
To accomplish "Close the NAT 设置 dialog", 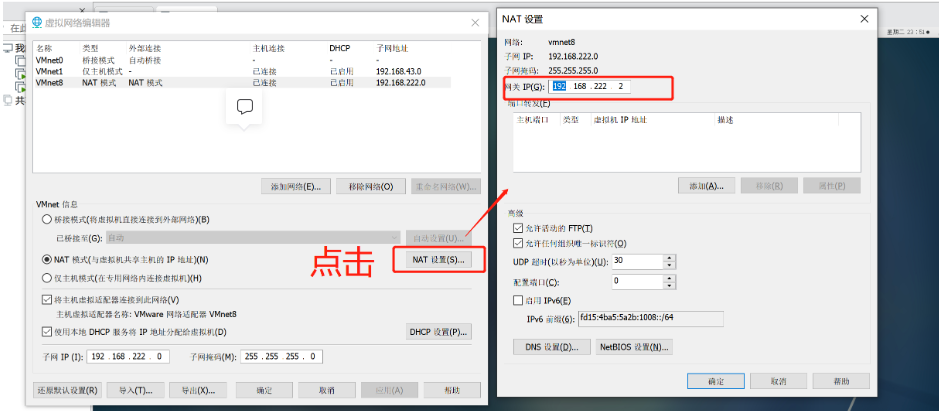I will (863, 19).
